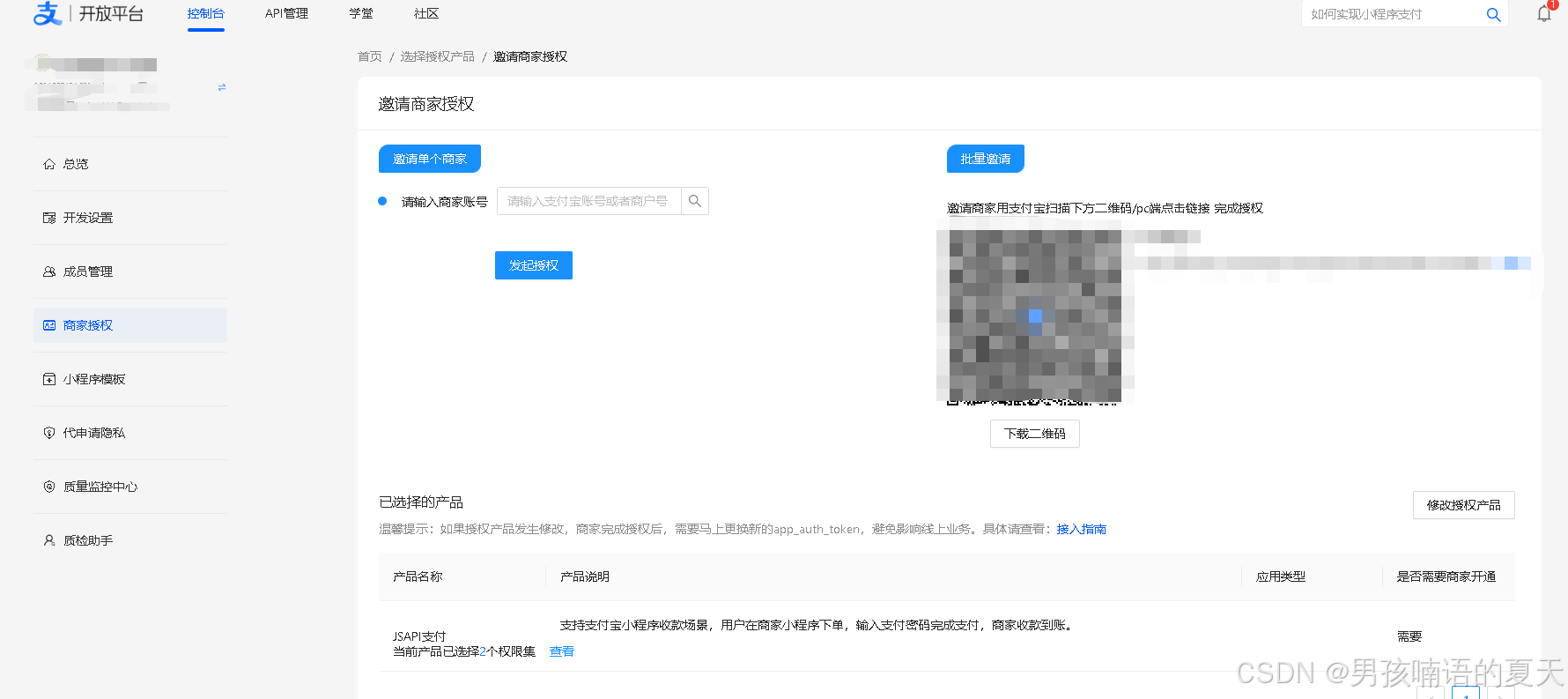Select 商家授权 in the sidebar

pos(130,325)
